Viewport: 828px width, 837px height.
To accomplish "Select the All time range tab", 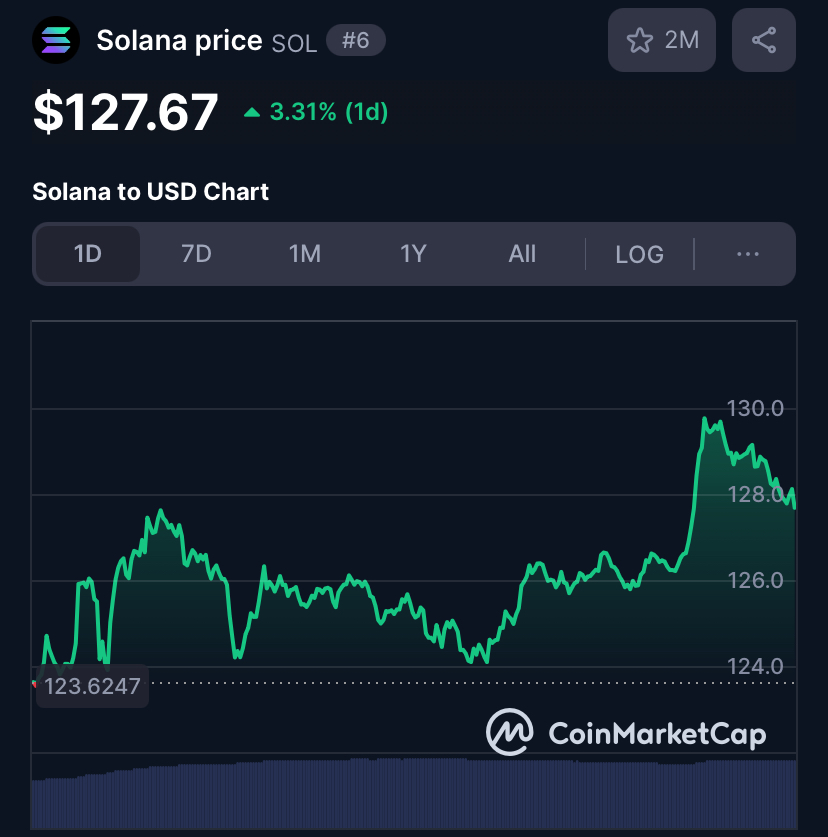I will pyautogui.click(x=522, y=254).
